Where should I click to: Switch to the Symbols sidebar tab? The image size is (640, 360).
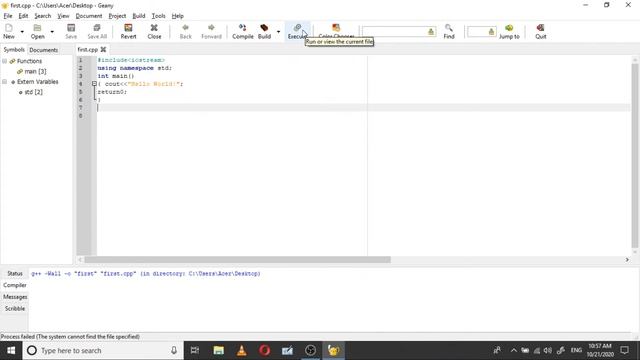click(x=14, y=49)
